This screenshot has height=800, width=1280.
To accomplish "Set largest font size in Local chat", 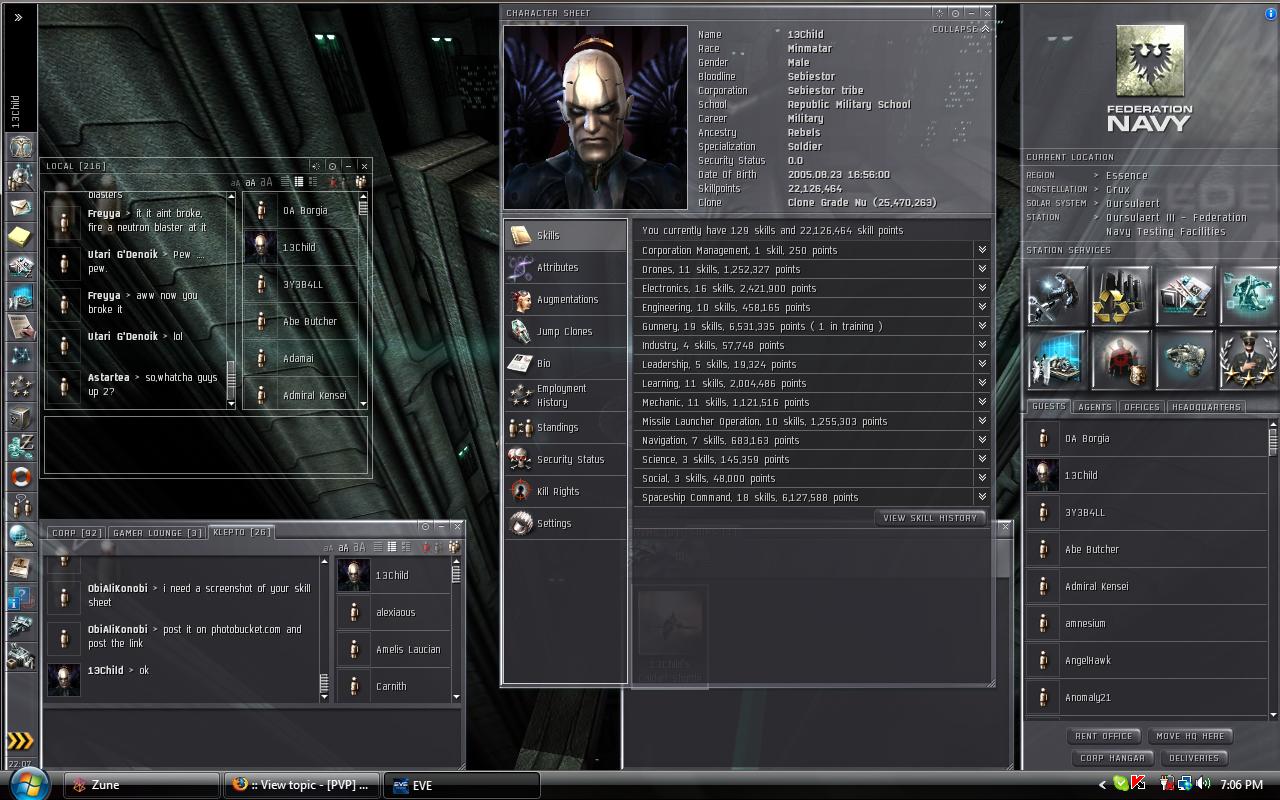I will tap(266, 182).
